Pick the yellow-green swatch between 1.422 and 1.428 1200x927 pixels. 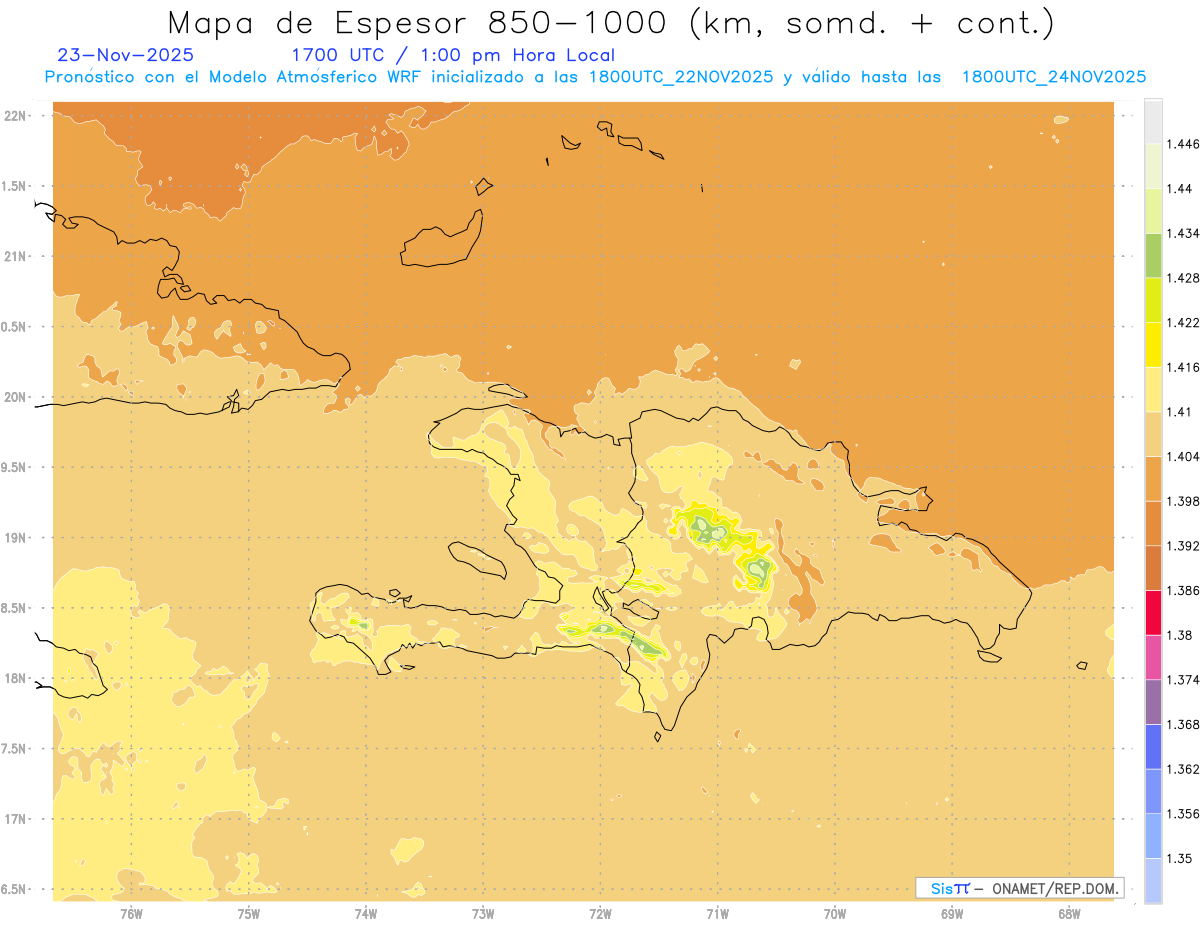(x=1153, y=299)
